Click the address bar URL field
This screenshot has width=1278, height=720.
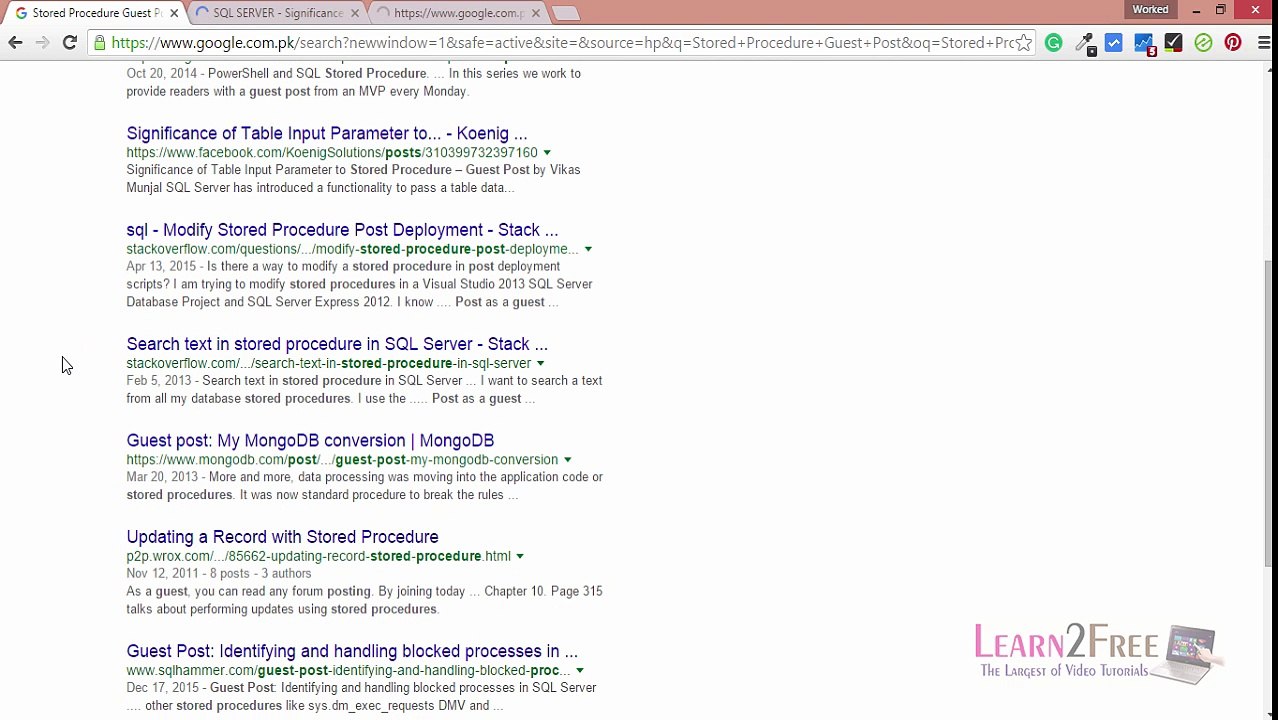pos(563,43)
